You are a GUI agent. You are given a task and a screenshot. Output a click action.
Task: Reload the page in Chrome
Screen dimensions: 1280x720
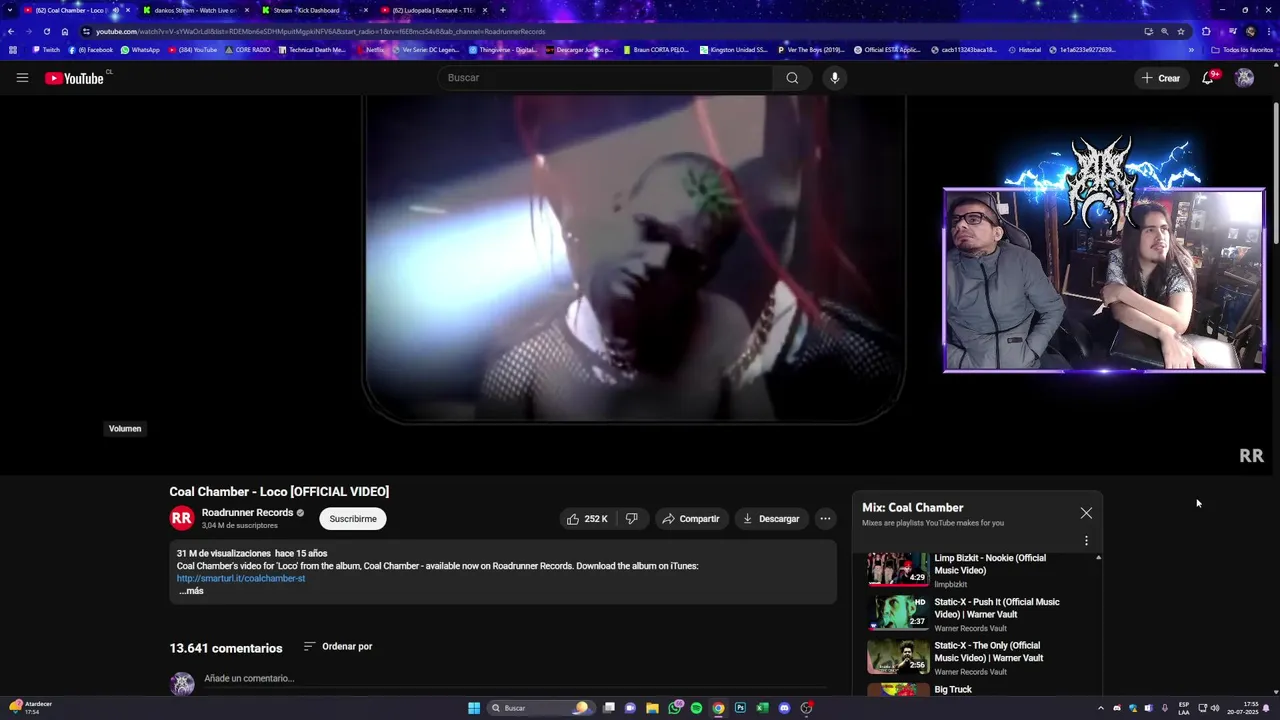coord(46,31)
